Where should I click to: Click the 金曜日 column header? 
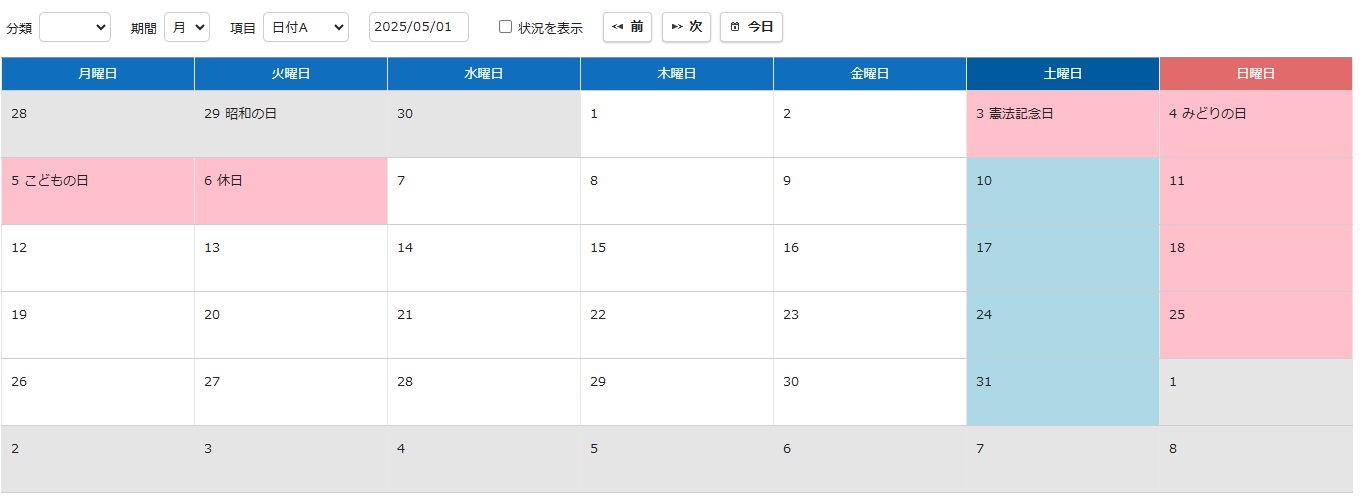click(x=870, y=74)
